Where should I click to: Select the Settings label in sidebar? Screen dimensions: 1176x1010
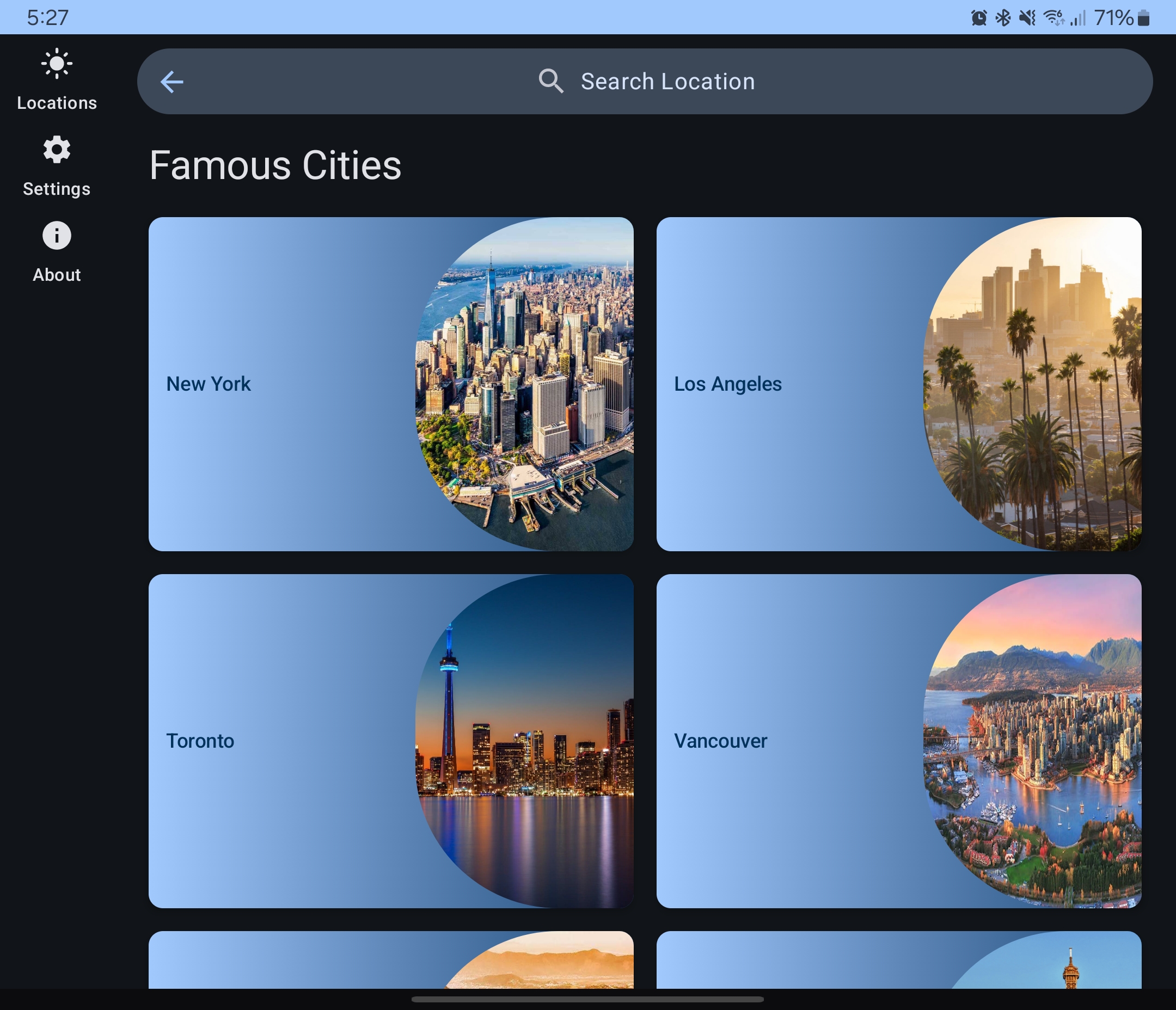point(57,189)
